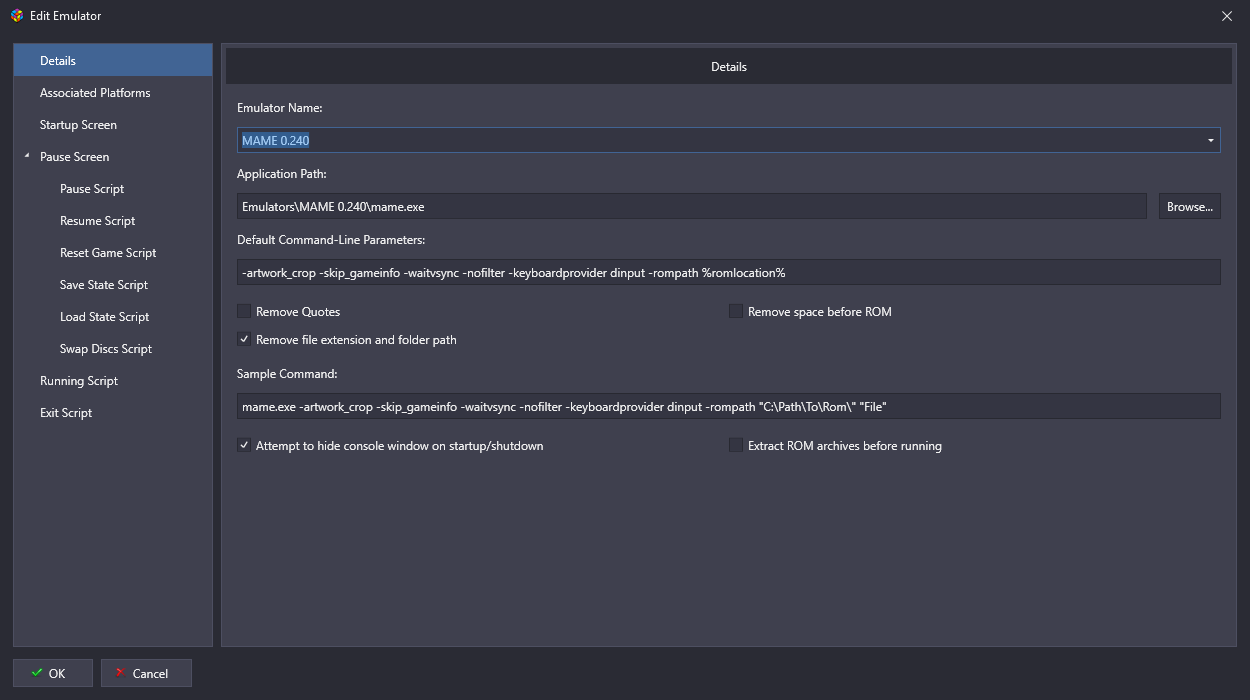Click Default Command-Line Parameters field

pos(729,272)
